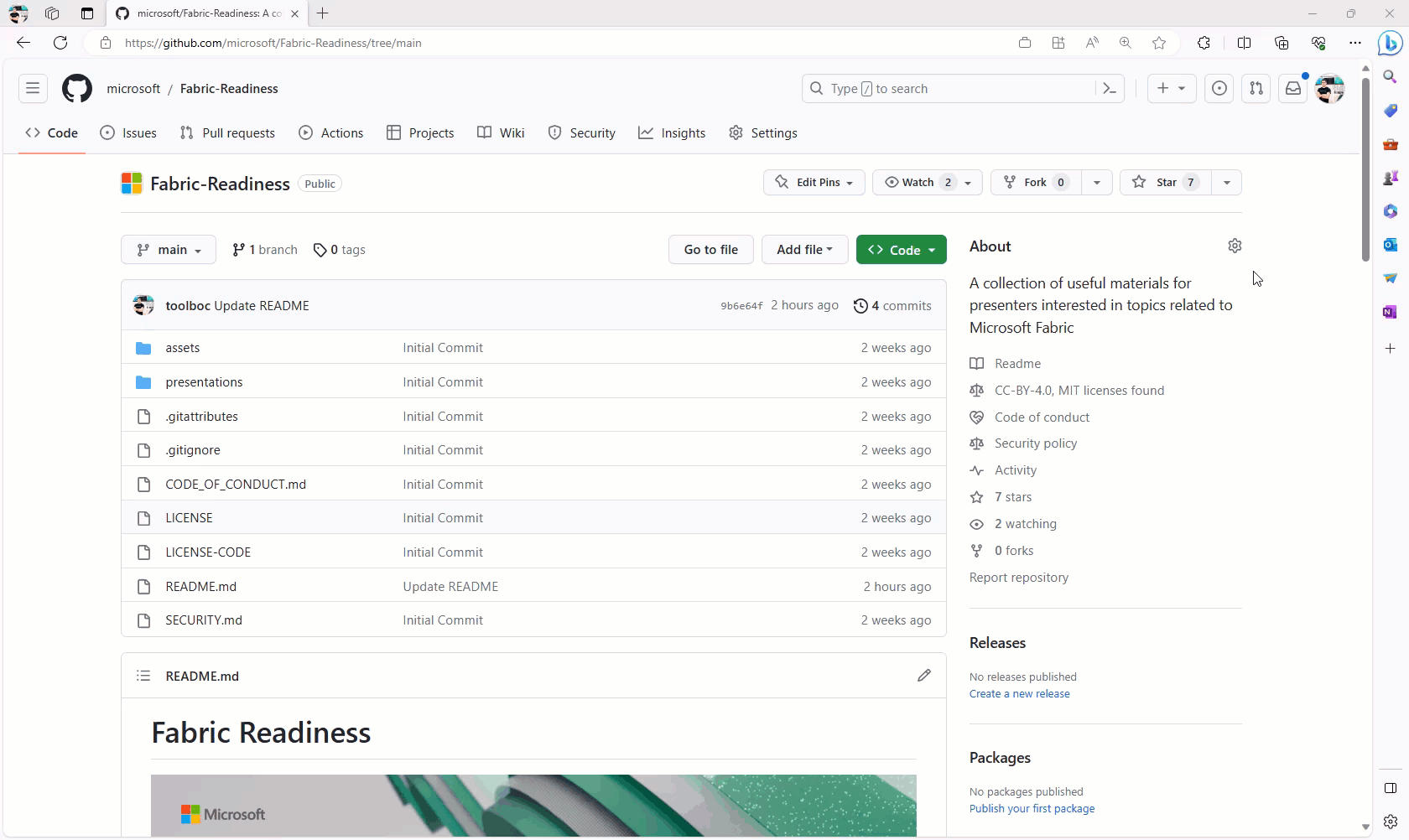Switch to the Insights tab
1409x840 pixels.
(x=672, y=132)
